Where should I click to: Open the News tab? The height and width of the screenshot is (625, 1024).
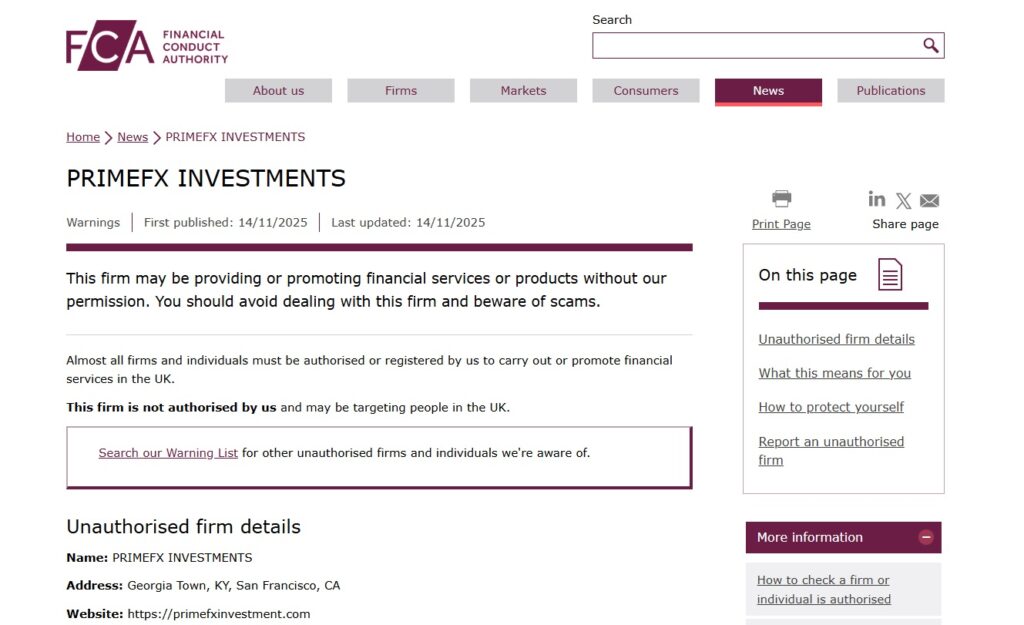pyautogui.click(x=767, y=90)
